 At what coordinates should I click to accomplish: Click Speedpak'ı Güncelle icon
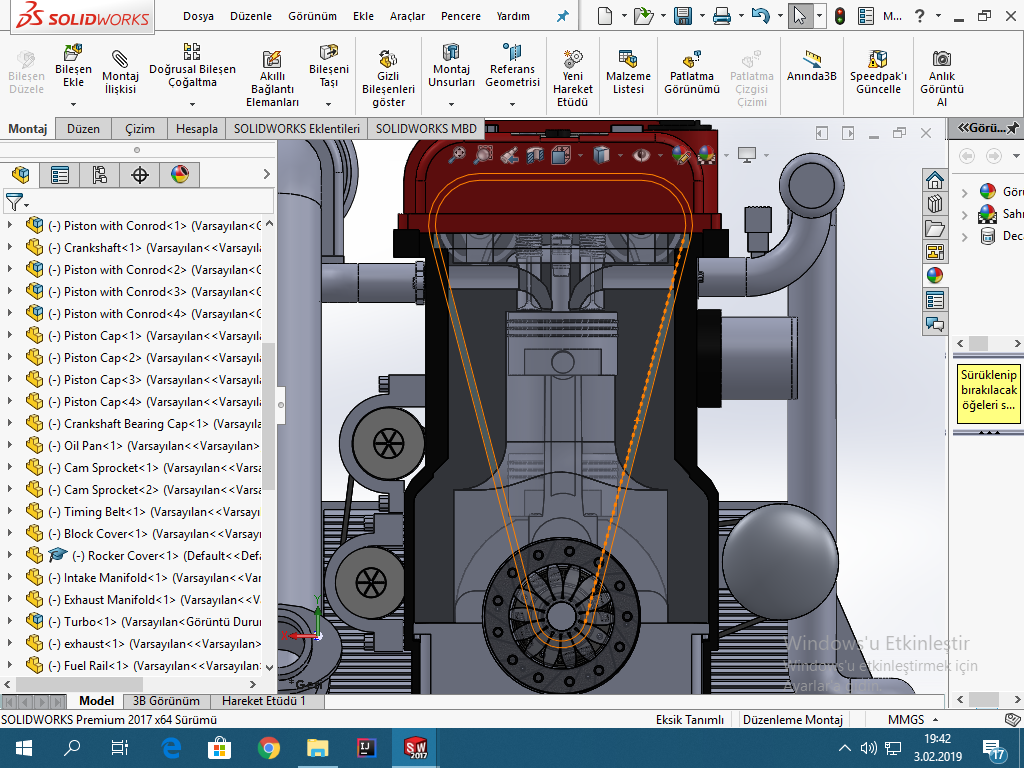[x=878, y=59]
